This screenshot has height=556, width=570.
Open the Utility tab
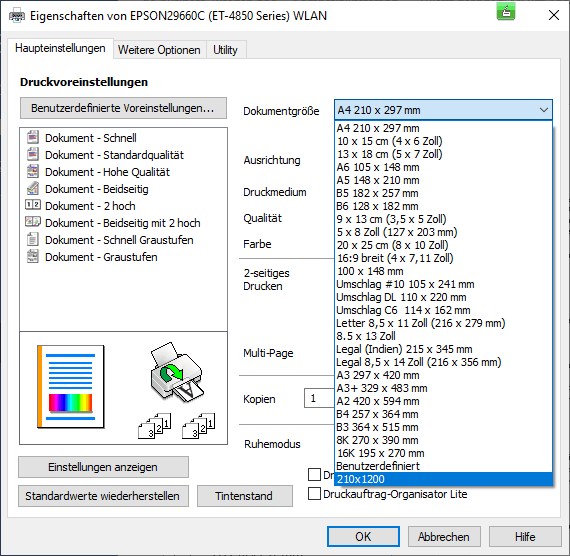click(x=225, y=50)
